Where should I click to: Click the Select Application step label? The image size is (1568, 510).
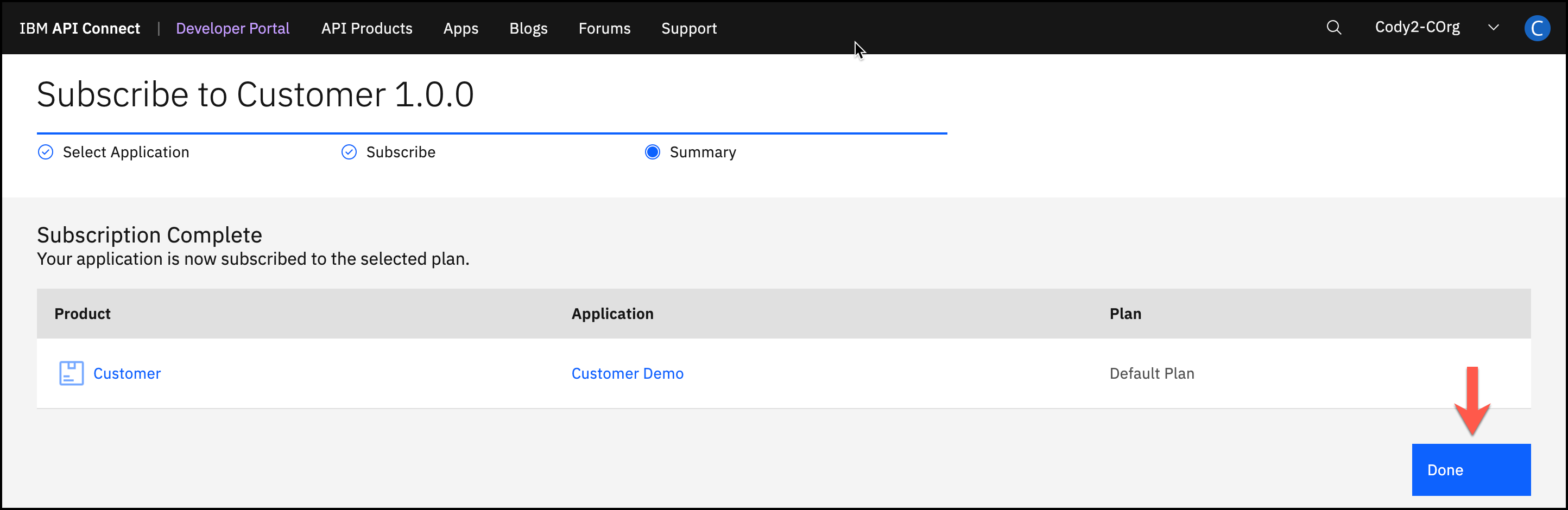coord(126,152)
